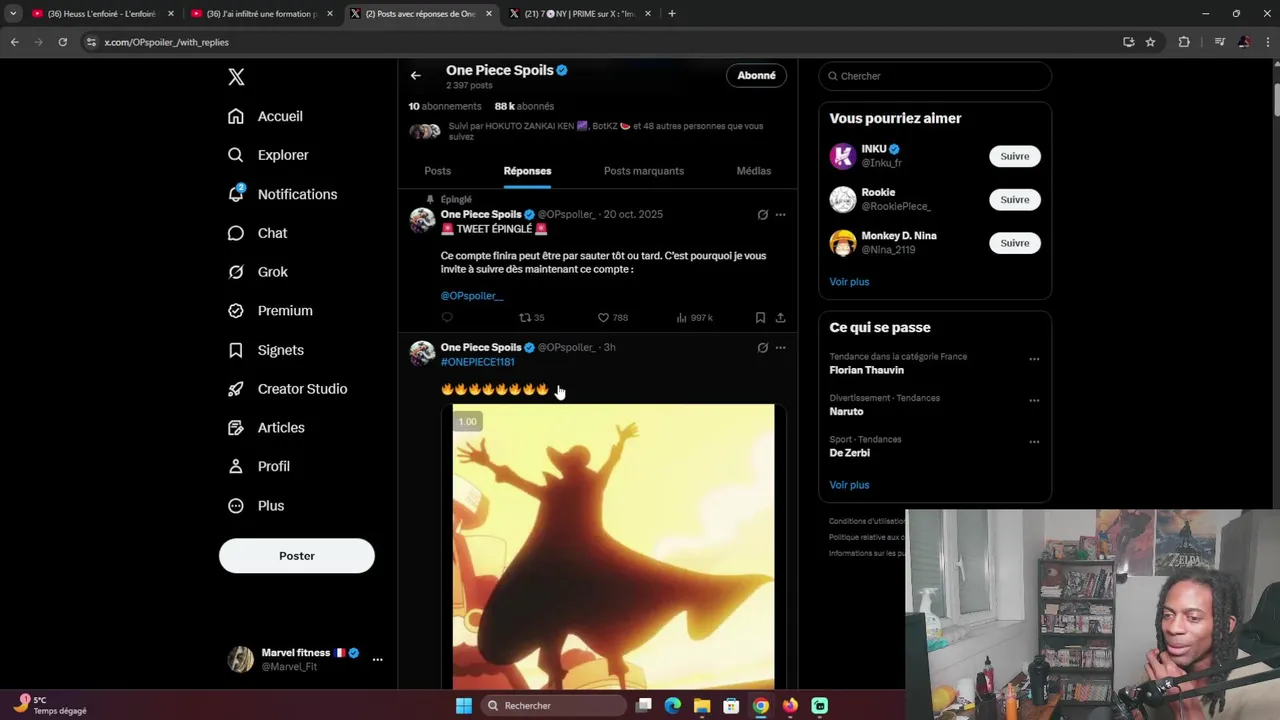Screen dimensions: 1280x720
Task: Open Chrome tab search dropdown
Action: pos(13,14)
